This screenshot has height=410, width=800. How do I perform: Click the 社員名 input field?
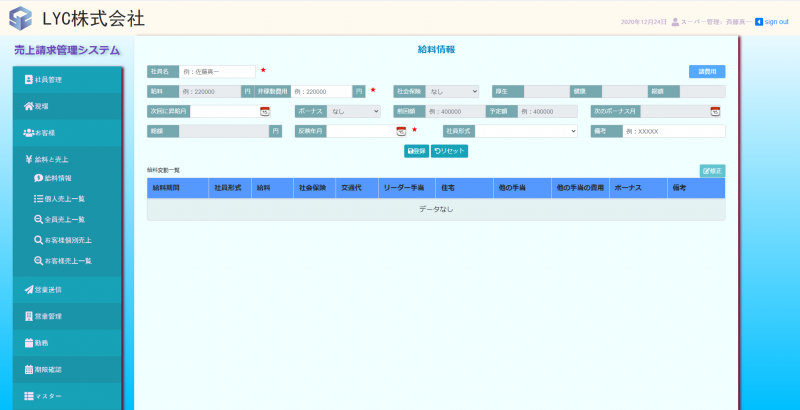click(x=218, y=72)
